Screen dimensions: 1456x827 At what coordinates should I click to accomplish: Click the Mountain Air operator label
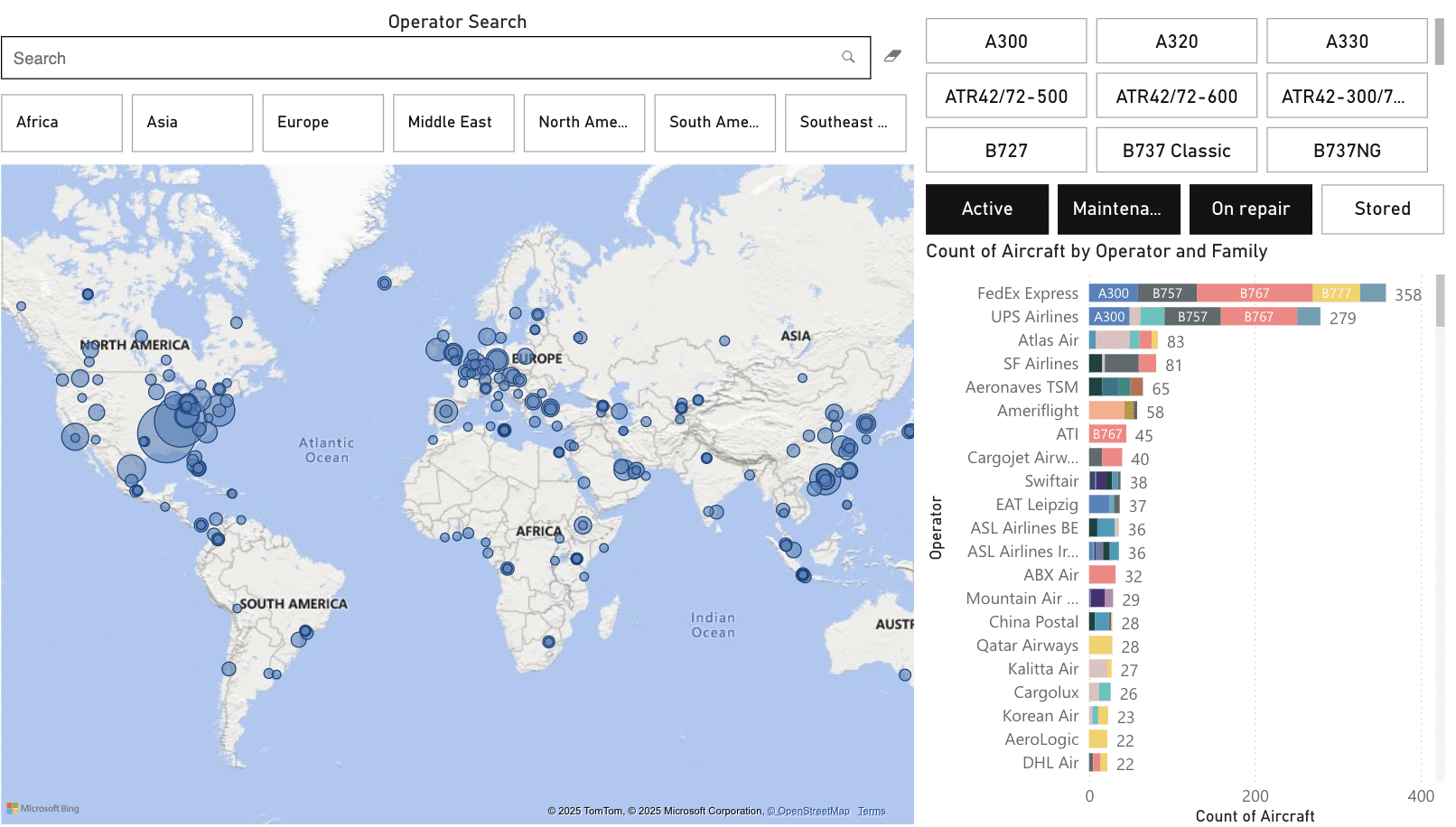pyautogui.click(x=1022, y=599)
